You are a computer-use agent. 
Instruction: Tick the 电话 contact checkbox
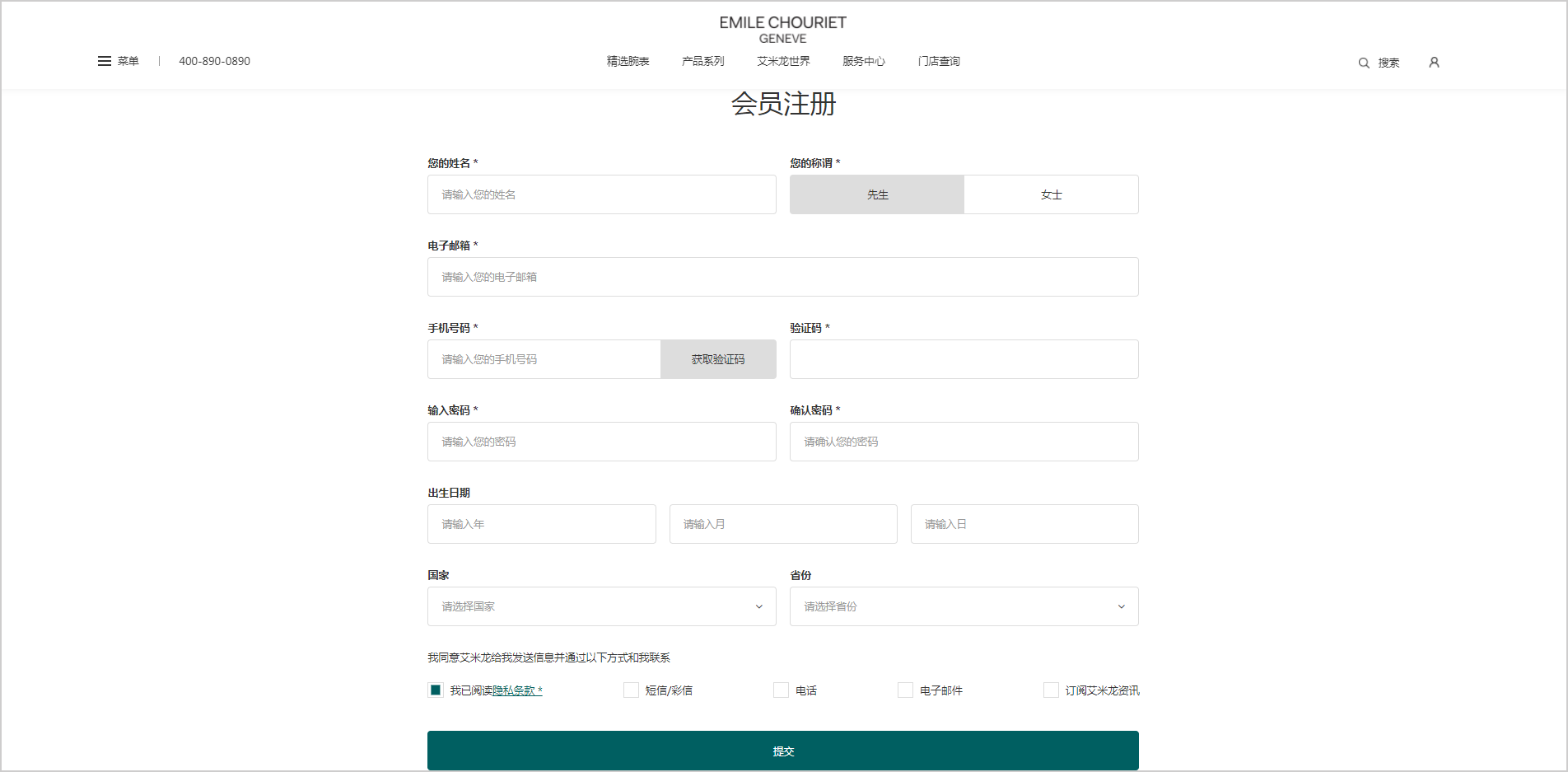[782, 690]
